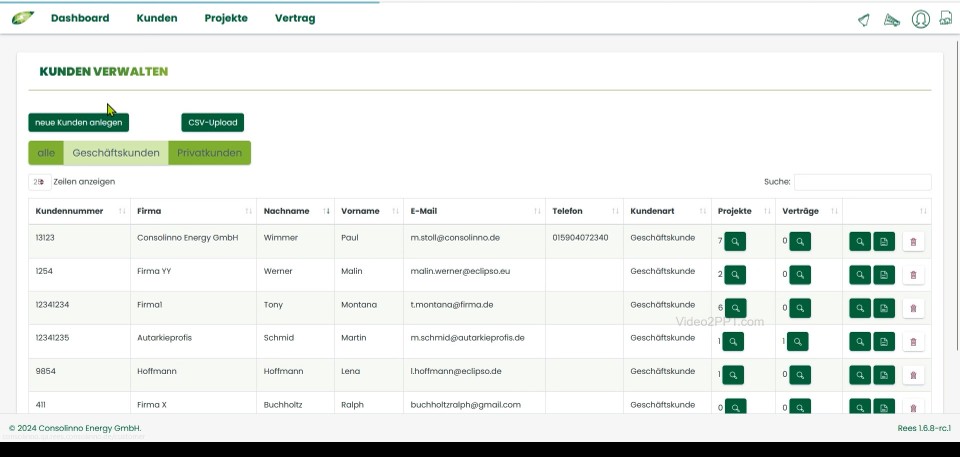Image resolution: width=960 pixels, height=457 pixels.
Task: View contracts of customer Autarkieprofis
Action: pos(798,341)
